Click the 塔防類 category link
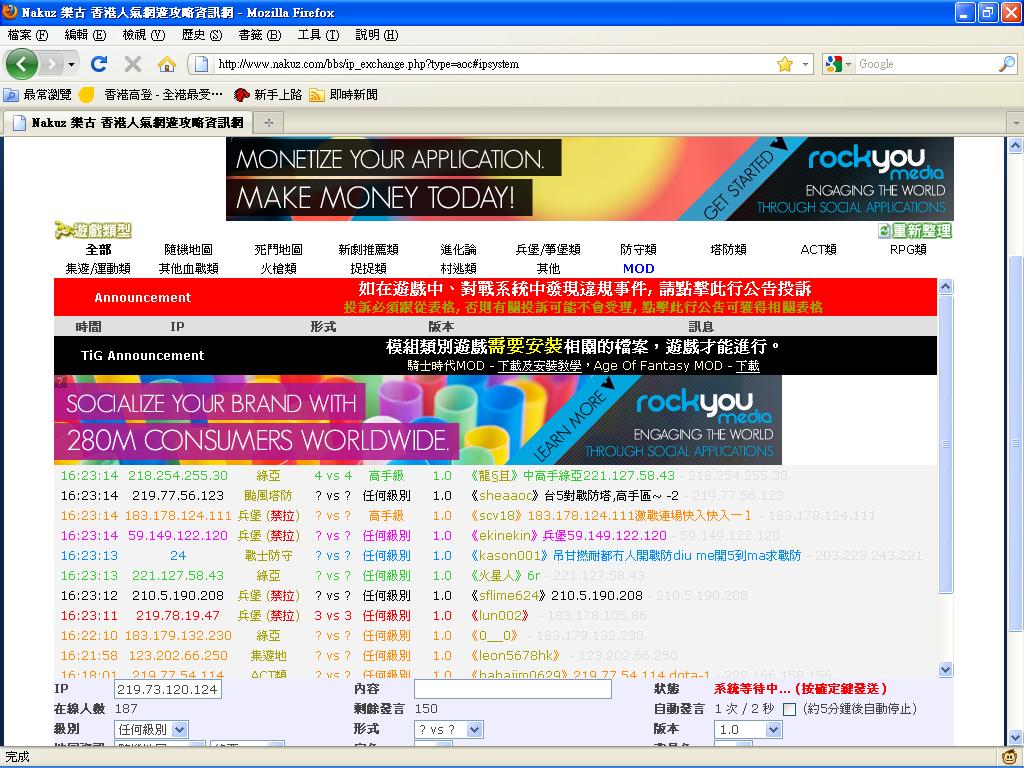Viewport: 1024px width, 768px height. tap(728, 250)
